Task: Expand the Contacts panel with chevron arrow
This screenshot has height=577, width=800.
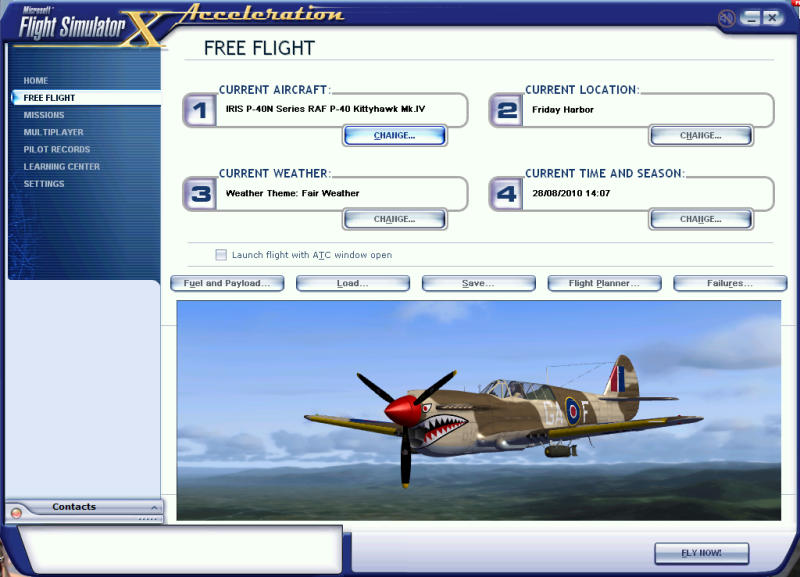Action: click(153, 507)
